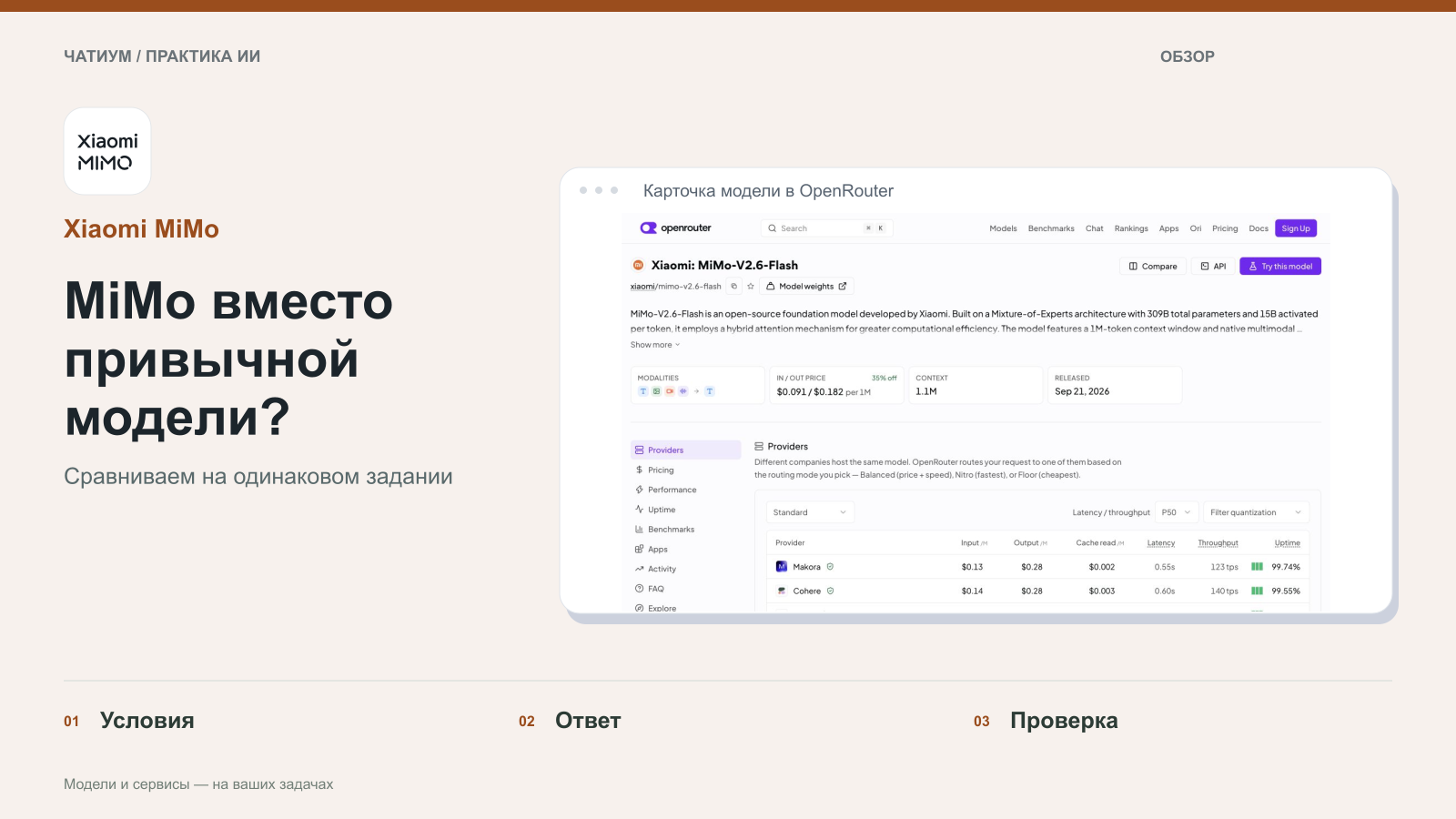Click the Xiaomi MiMo logo tile

(x=107, y=151)
